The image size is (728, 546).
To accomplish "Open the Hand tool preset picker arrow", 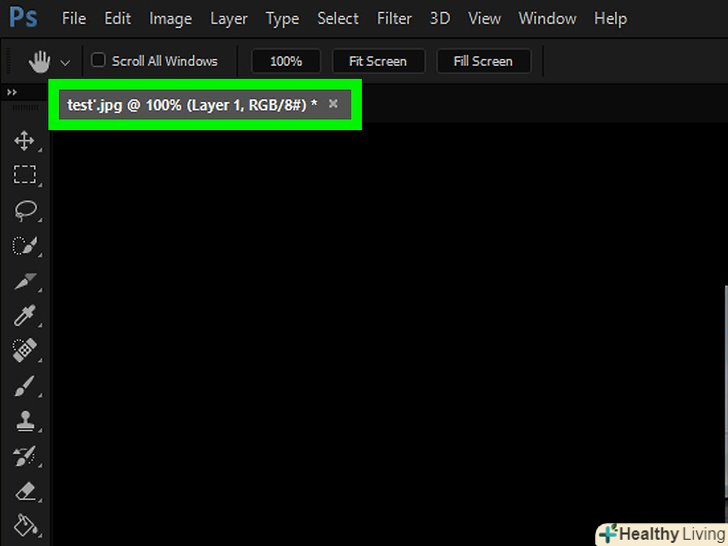I will pos(65,63).
